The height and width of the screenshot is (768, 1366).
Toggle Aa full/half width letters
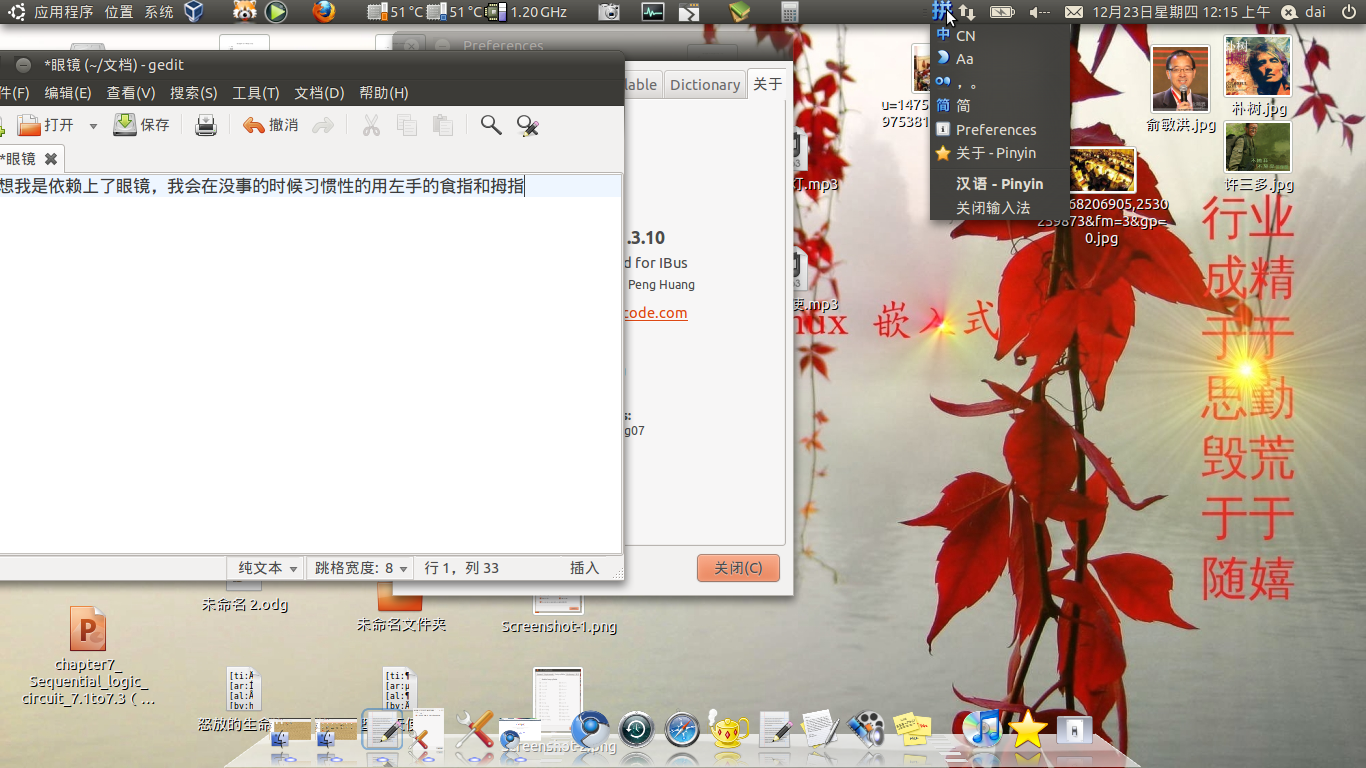point(1000,58)
